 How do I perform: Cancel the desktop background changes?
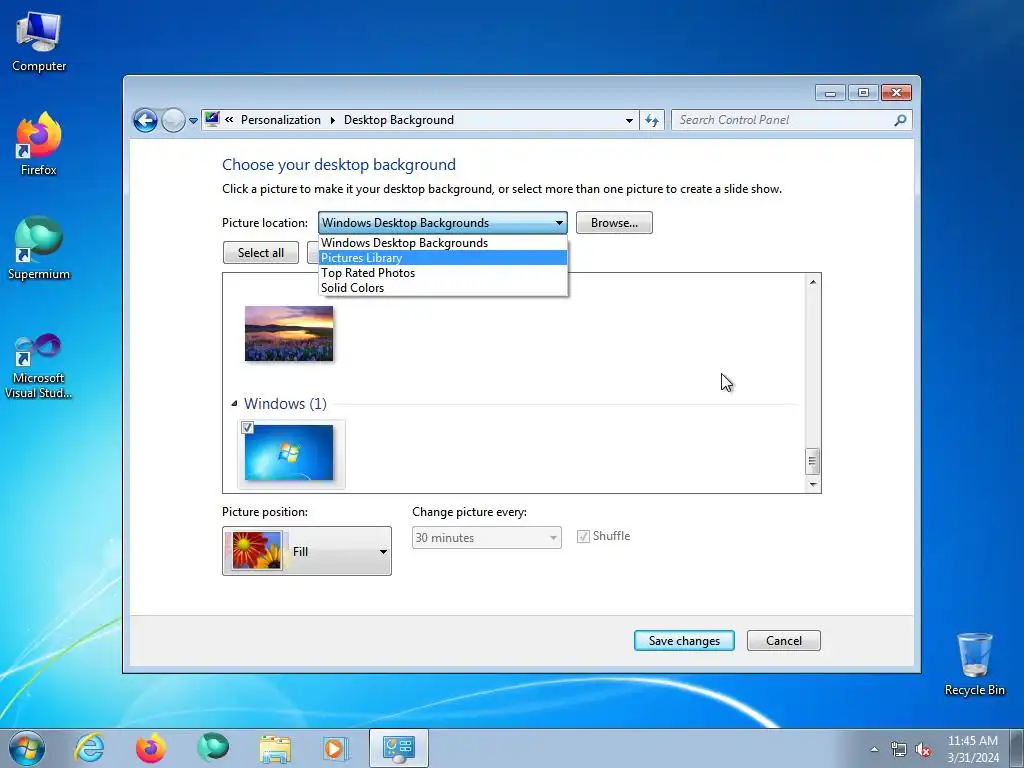(784, 641)
